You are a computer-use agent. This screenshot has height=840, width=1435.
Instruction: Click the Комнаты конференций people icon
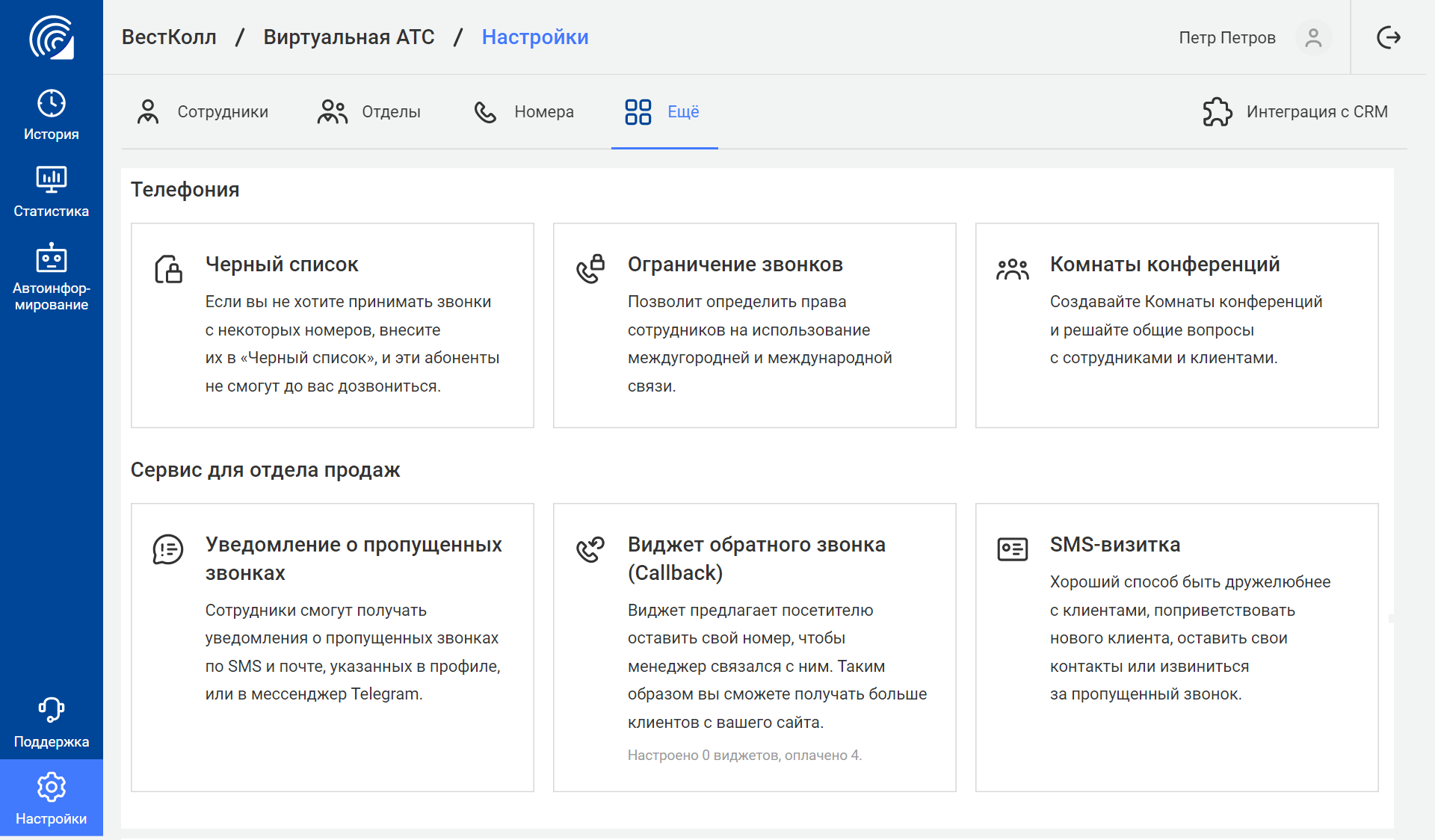(x=1013, y=269)
